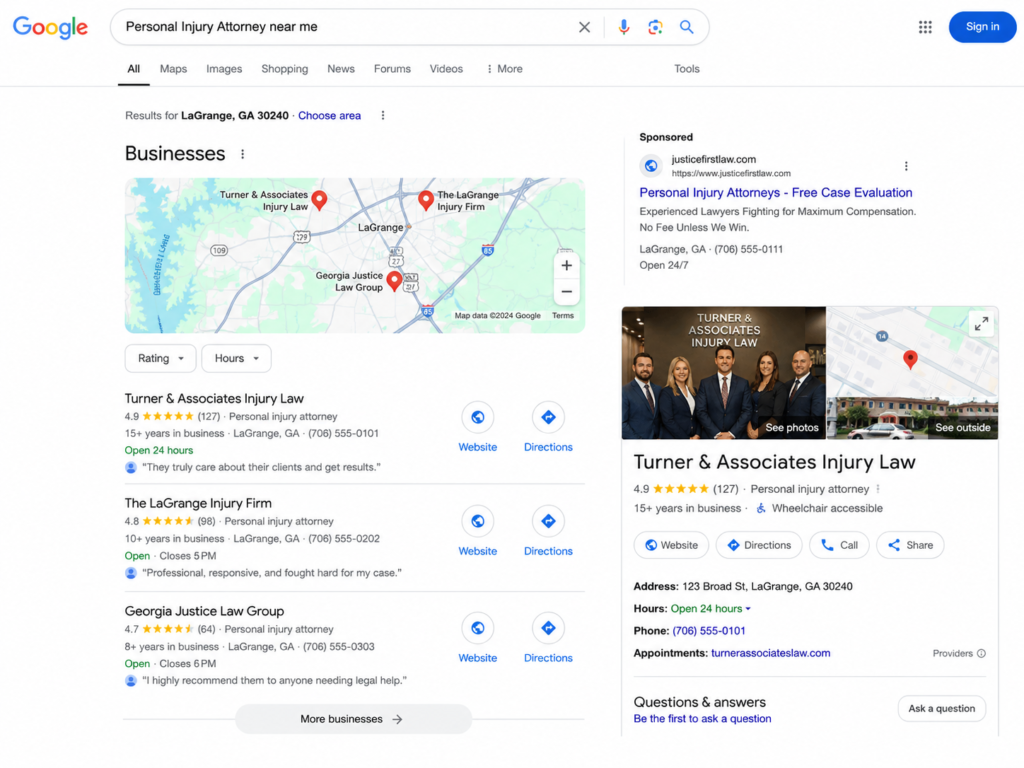1024x768 pixels.
Task: Switch to the News tab
Action: click(x=341, y=69)
